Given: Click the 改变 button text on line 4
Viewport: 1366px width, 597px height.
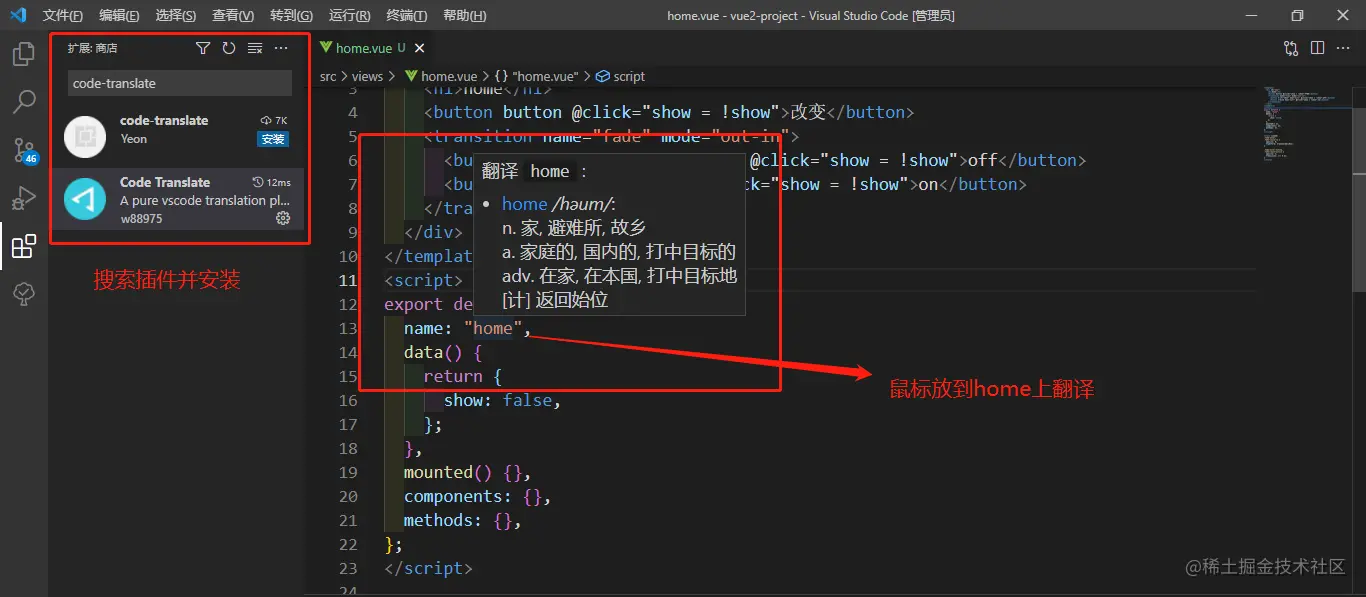Looking at the screenshot, I should [807, 112].
